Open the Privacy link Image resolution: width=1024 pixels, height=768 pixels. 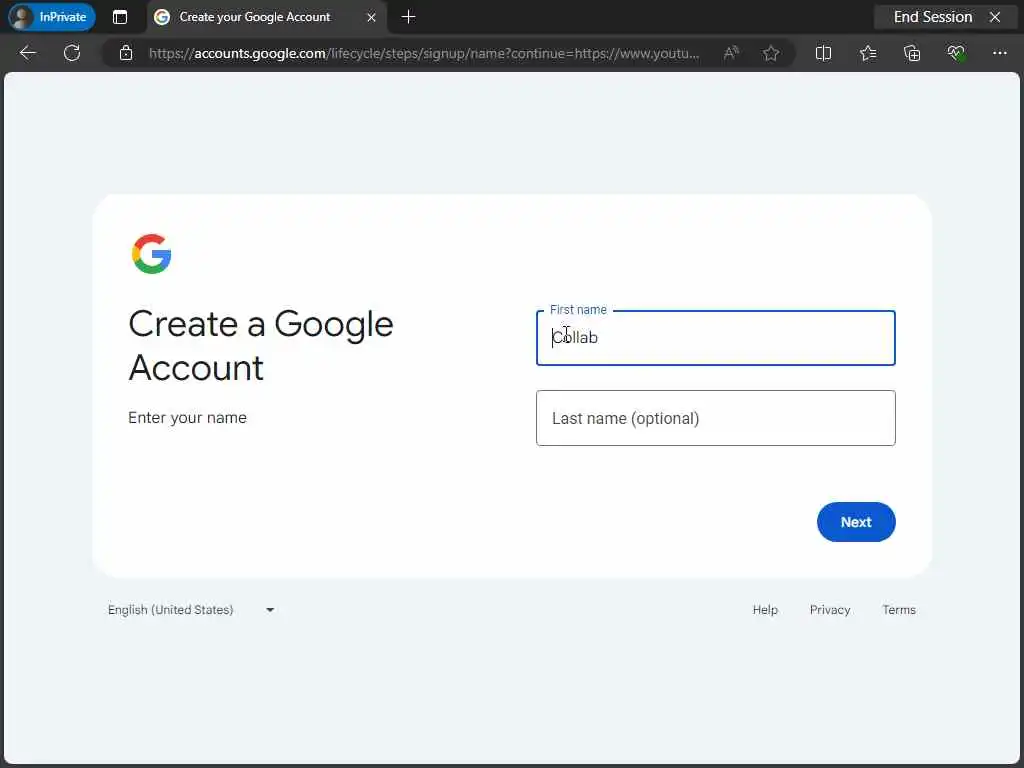(830, 609)
